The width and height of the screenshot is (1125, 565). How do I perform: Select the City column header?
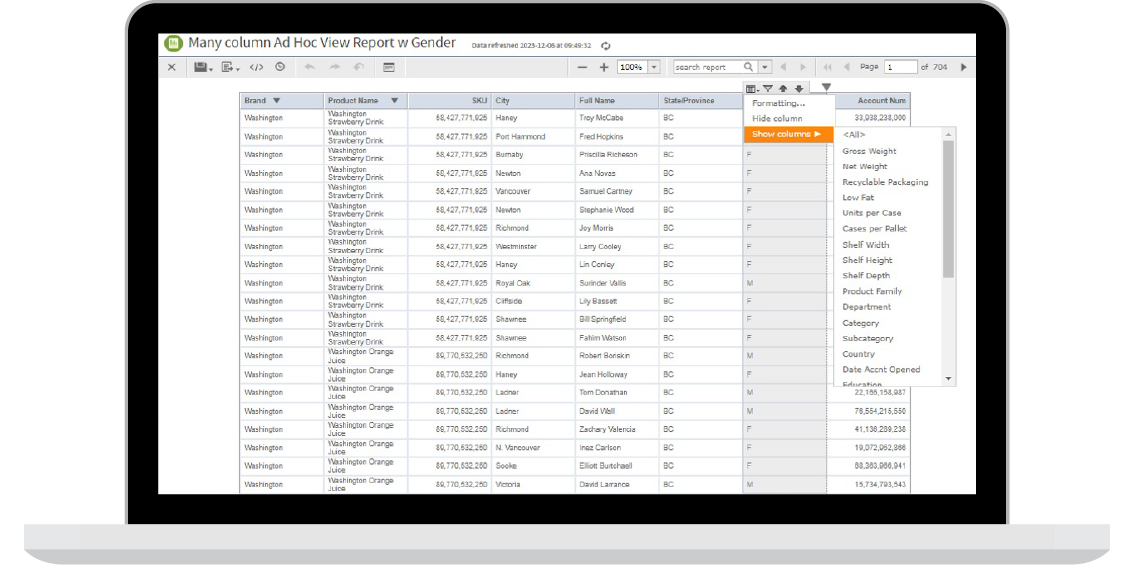pos(533,101)
